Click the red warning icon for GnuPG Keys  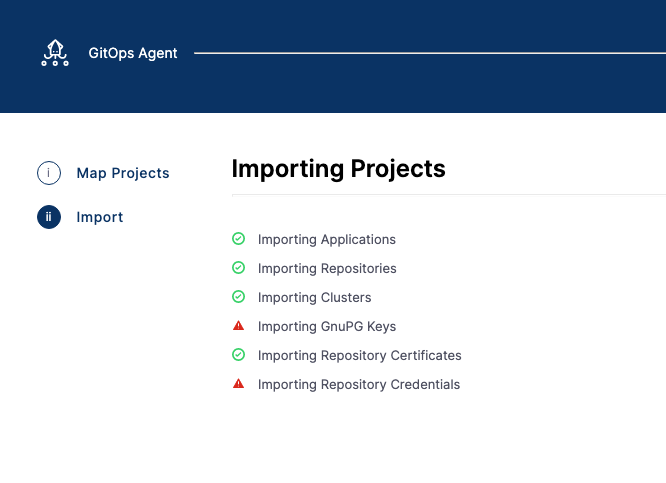click(238, 326)
